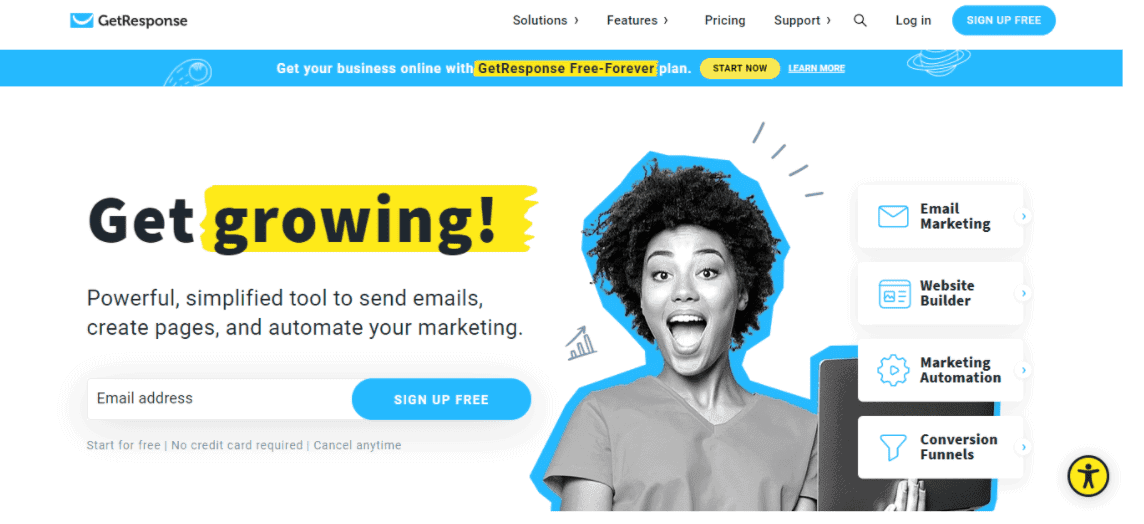The image size is (1144, 524).
Task: Click the Website Builder page icon
Action: pyautogui.click(x=894, y=293)
